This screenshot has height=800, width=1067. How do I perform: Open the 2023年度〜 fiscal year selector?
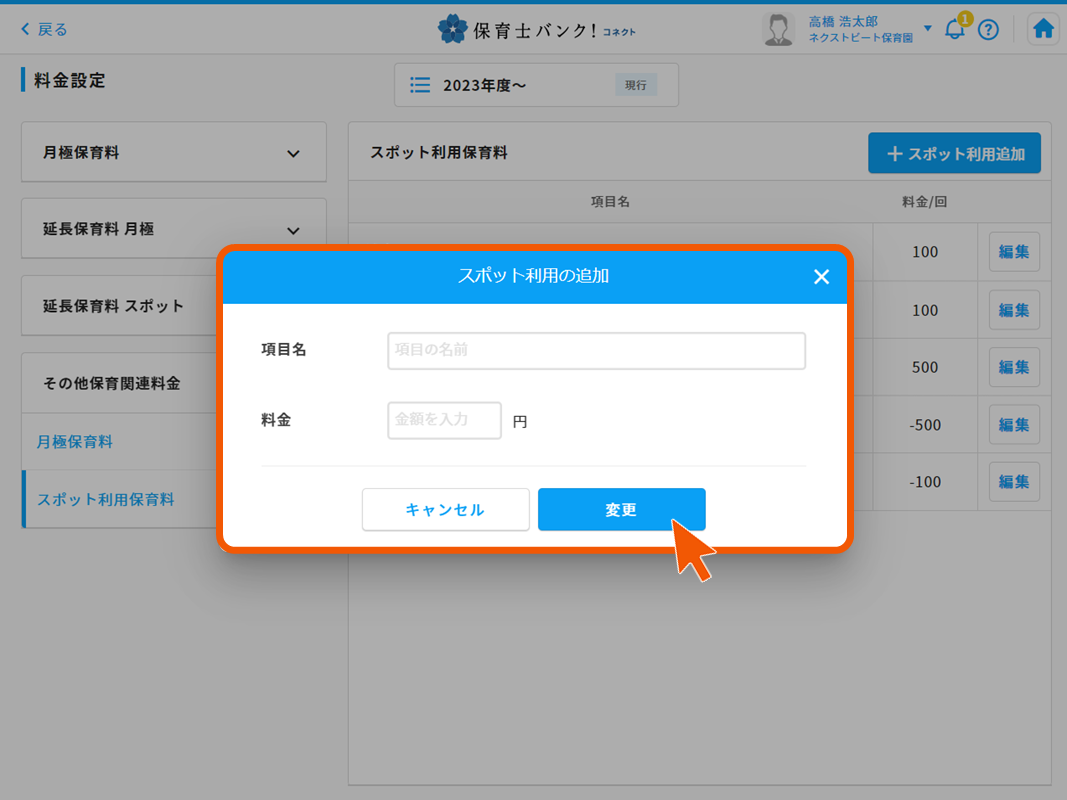pyautogui.click(x=536, y=84)
